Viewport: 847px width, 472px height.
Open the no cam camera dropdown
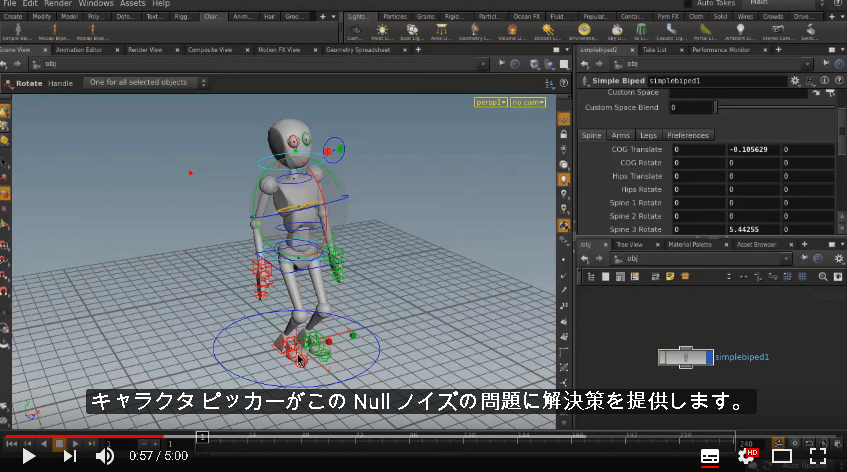tap(528, 102)
